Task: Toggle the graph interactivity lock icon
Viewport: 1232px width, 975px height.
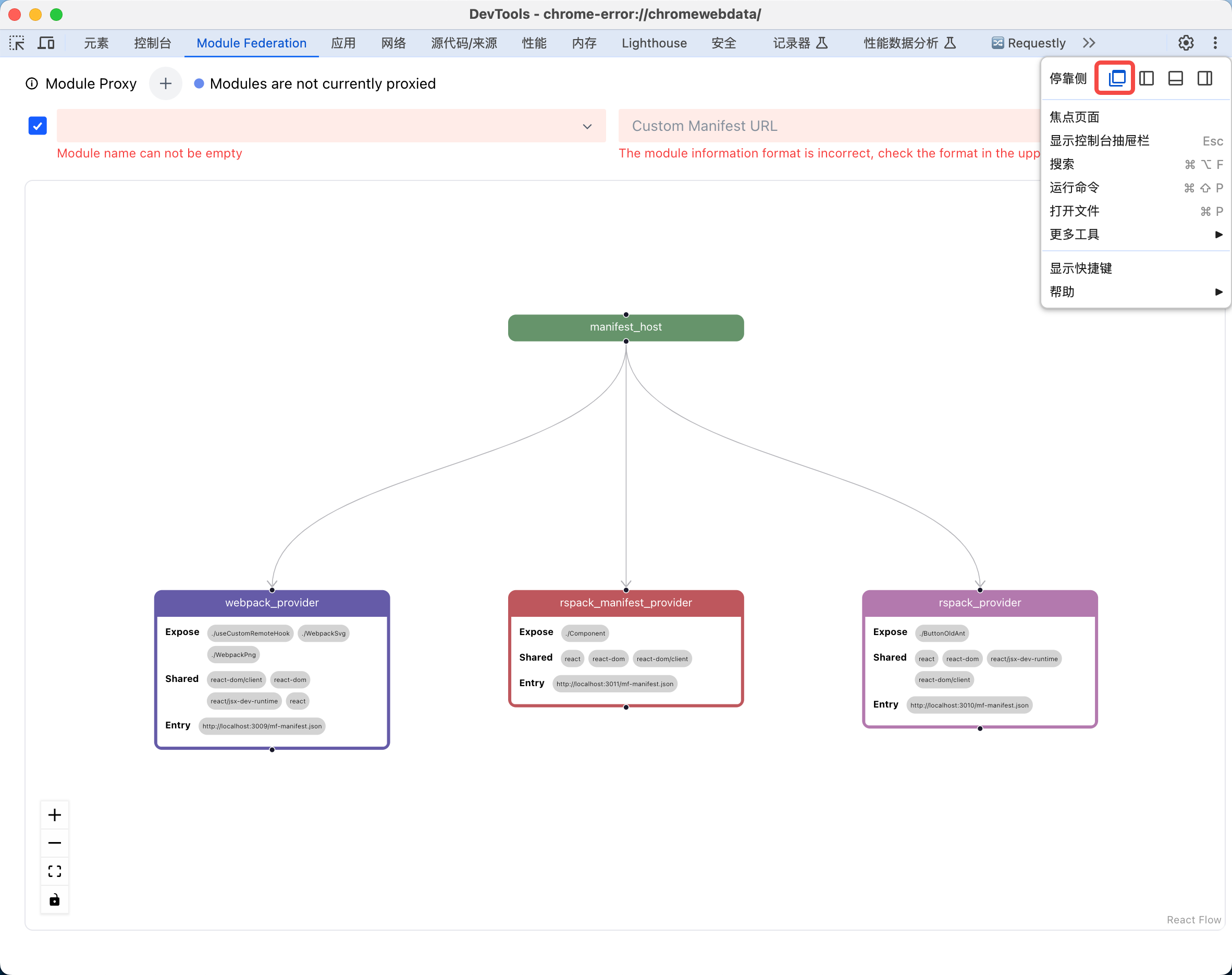Action: click(55, 899)
